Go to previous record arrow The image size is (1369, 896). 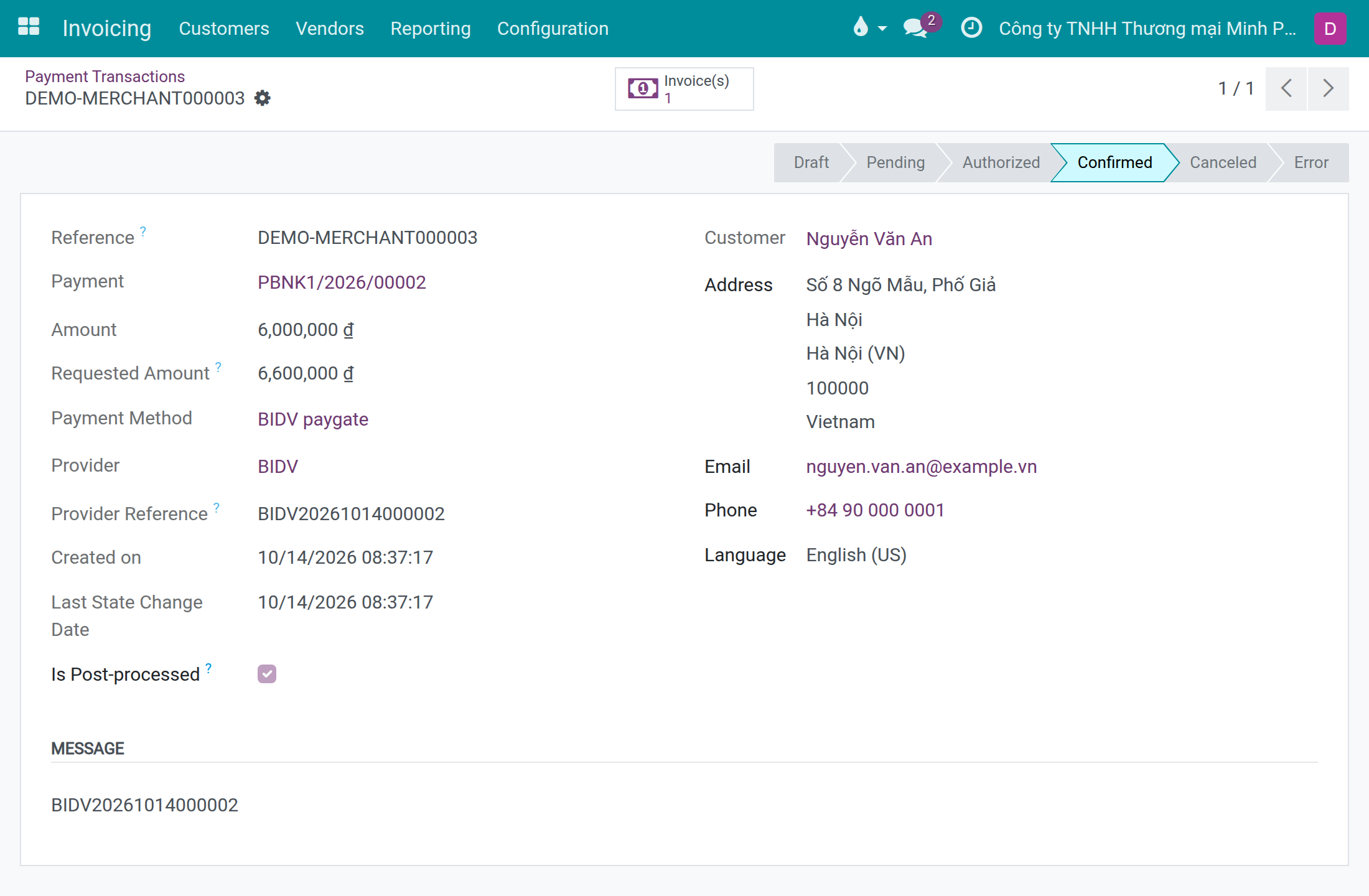tap(1286, 88)
